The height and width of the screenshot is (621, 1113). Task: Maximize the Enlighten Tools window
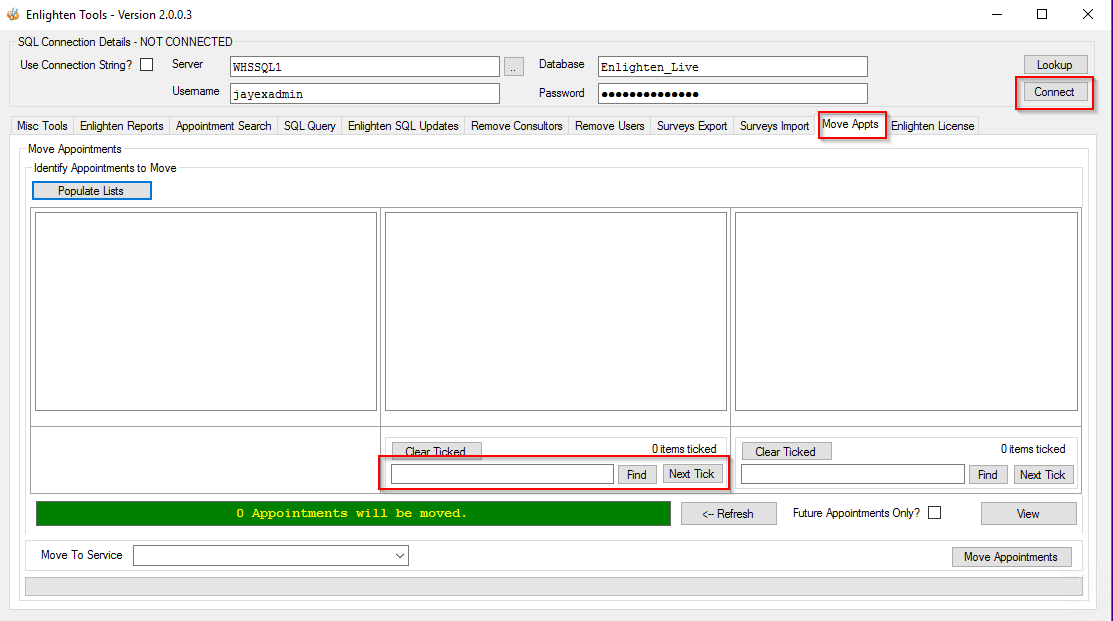tap(1042, 14)
